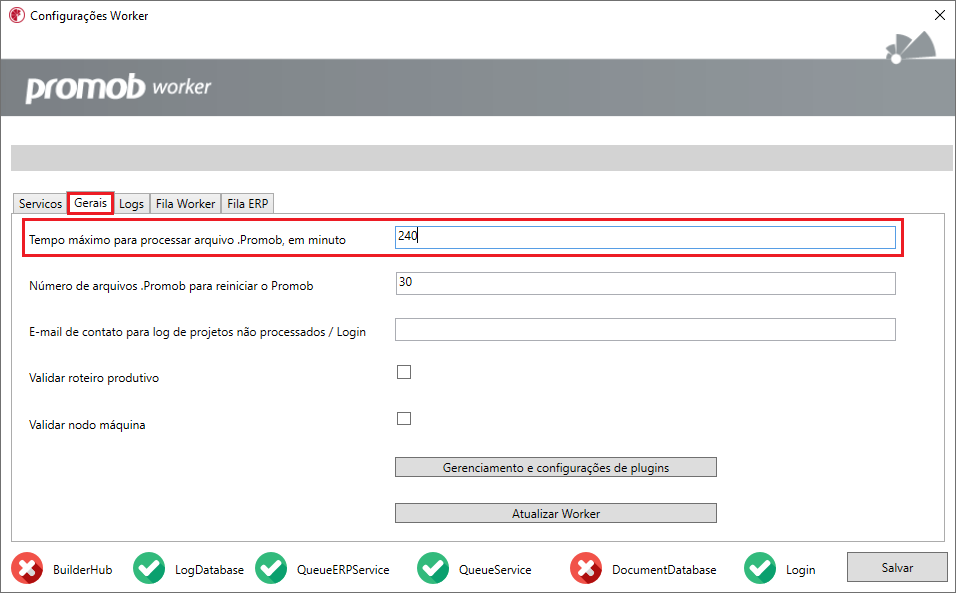The image size is (956, 593).
Task: Focus the Tempo máximo para processar field
Action: click(x=645, y=237)
